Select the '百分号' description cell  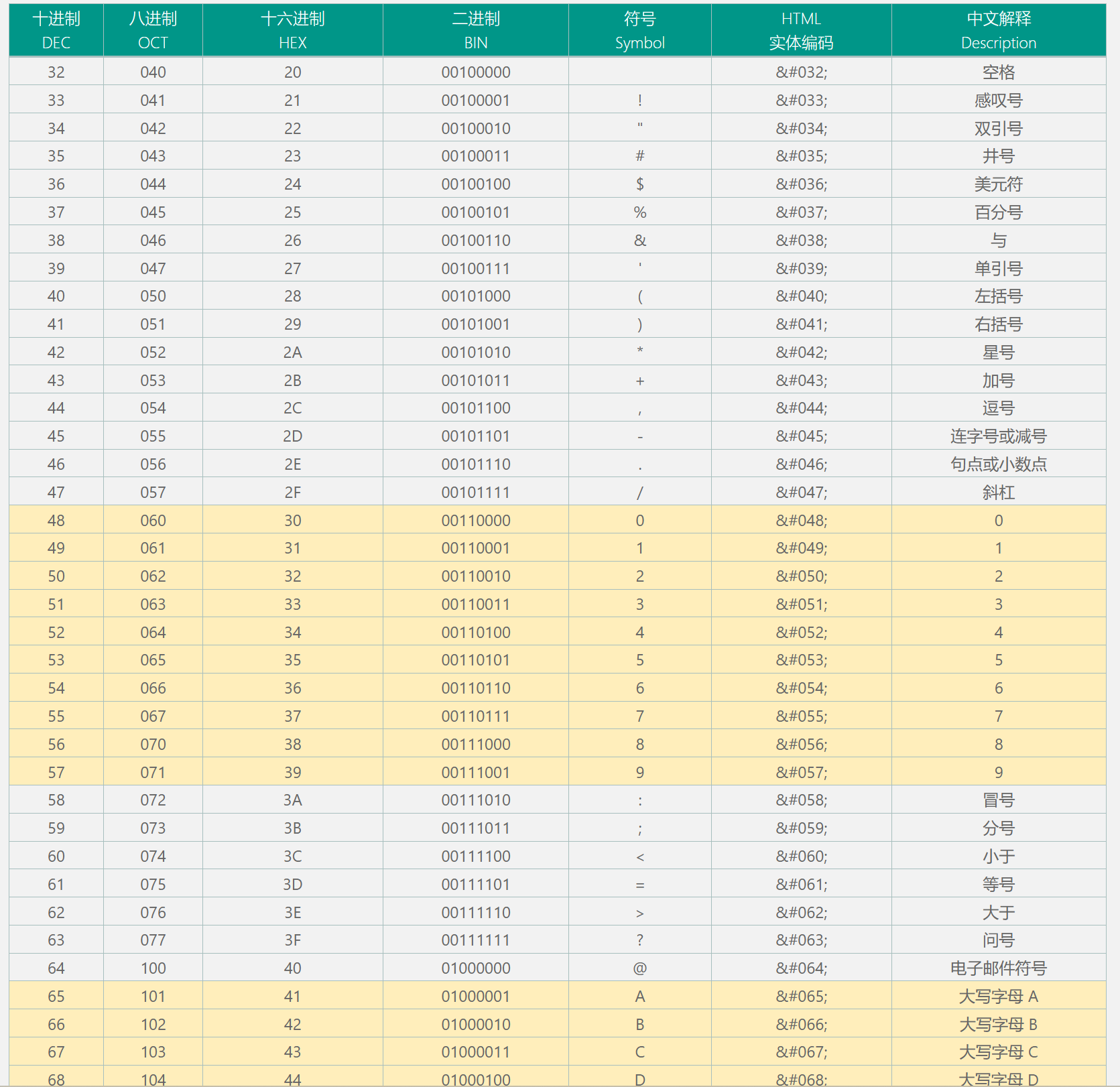click(999, 212)
